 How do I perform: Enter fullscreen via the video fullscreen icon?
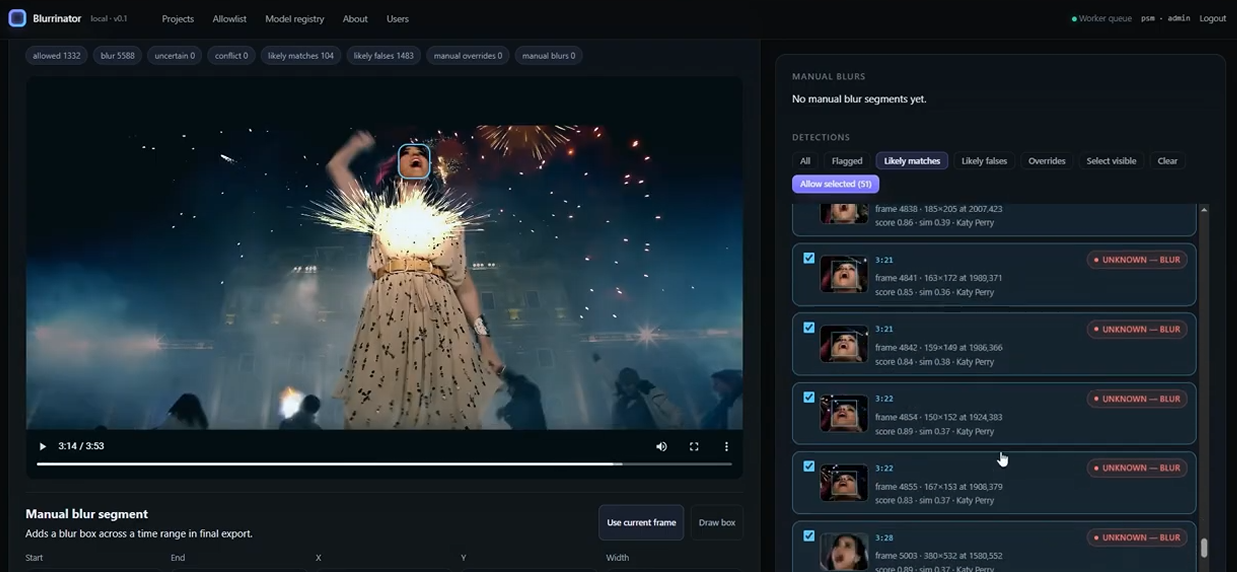694,446
